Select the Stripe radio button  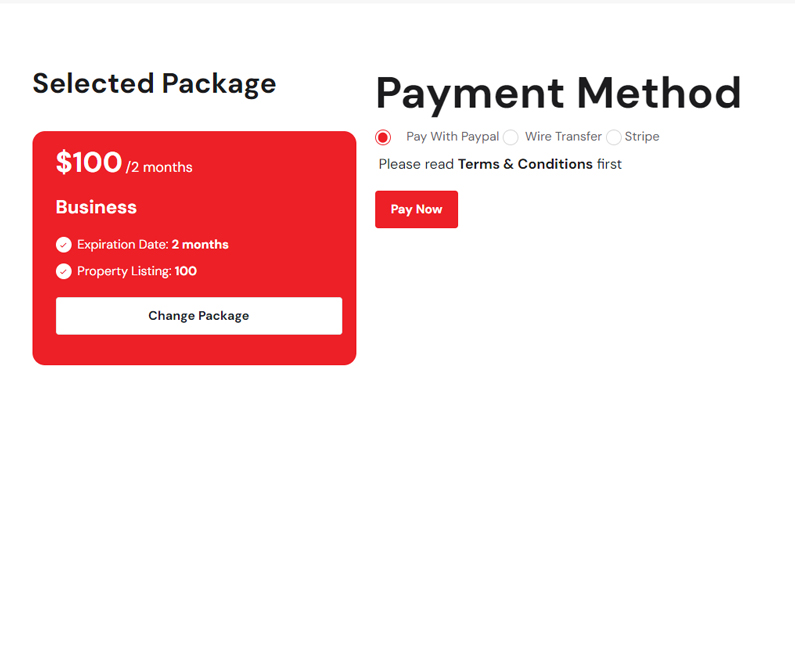(x=614, y=137)
